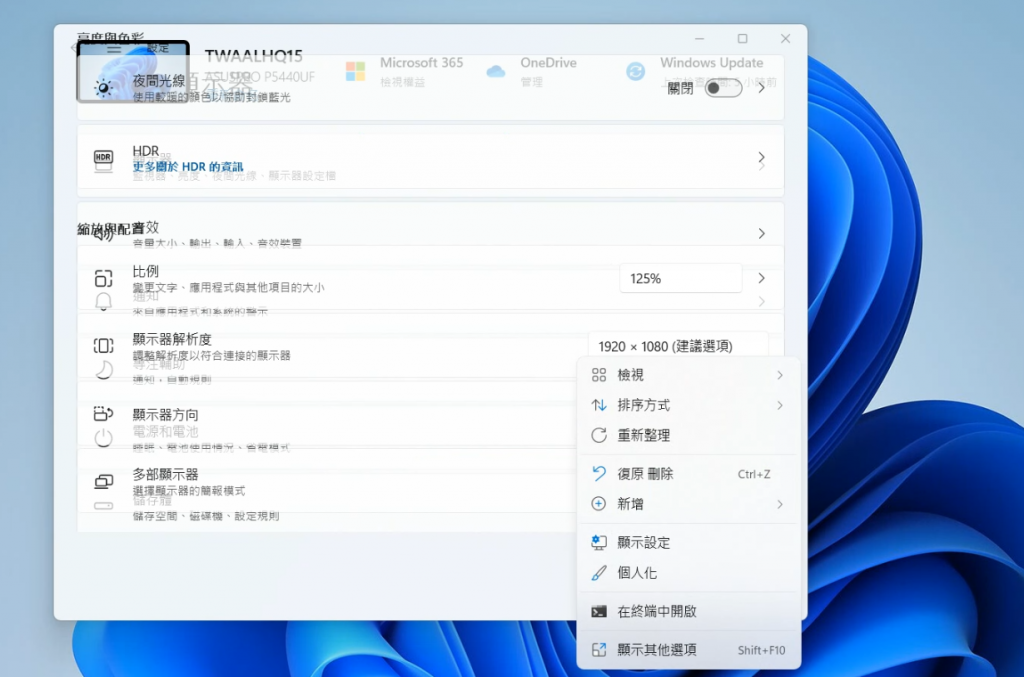Open 夜間光線 settings via its chevron
The image size is (1024, 677).
[x=761, y=87]
